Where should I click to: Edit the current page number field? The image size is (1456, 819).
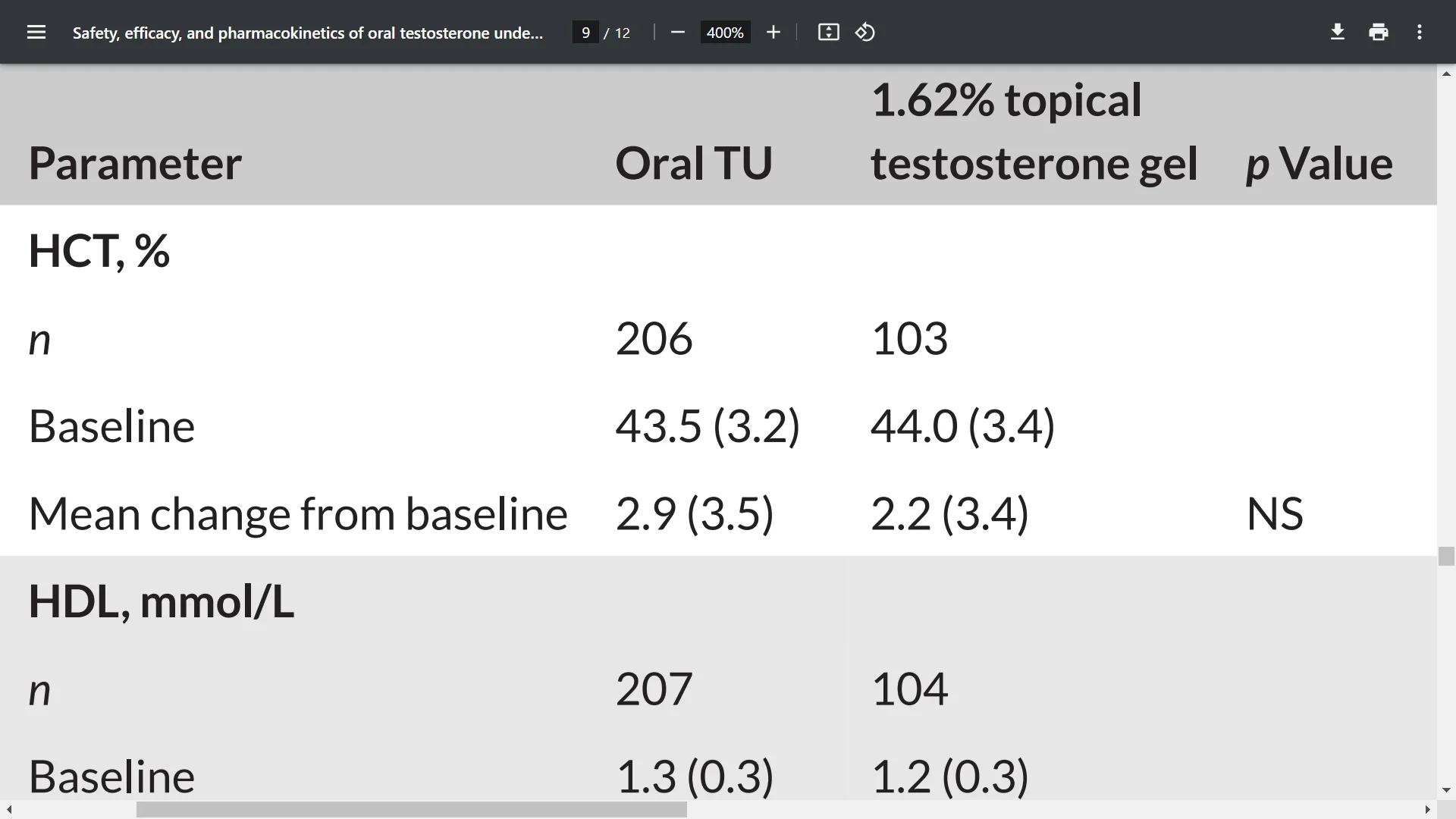(585, 33)
